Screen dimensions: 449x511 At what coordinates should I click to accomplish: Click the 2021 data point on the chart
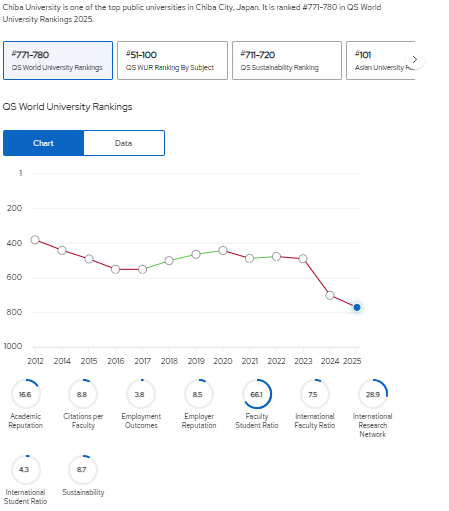(x=249, y=258)
